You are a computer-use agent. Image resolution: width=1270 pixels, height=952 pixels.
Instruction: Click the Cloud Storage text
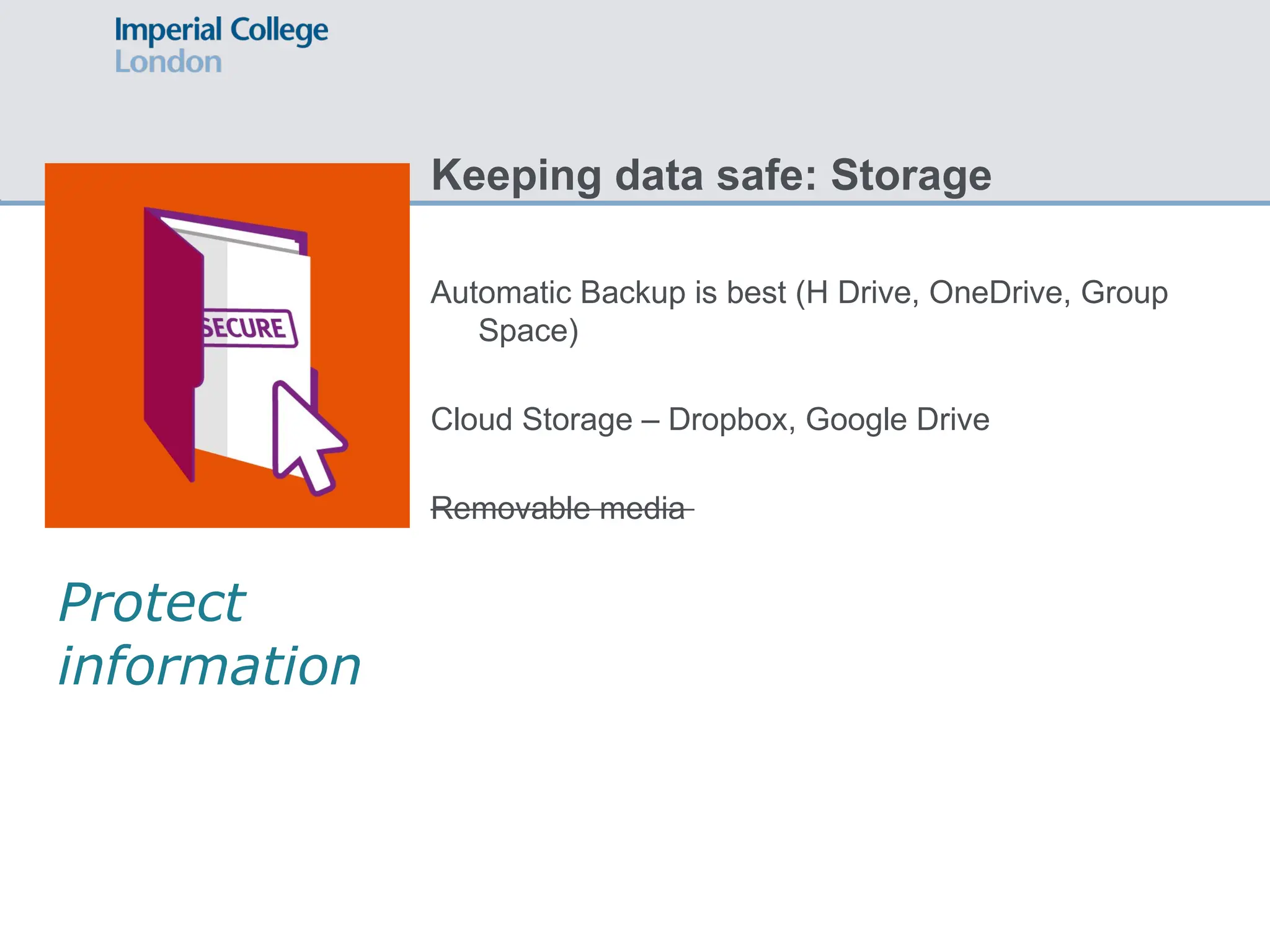pos(531,420)
